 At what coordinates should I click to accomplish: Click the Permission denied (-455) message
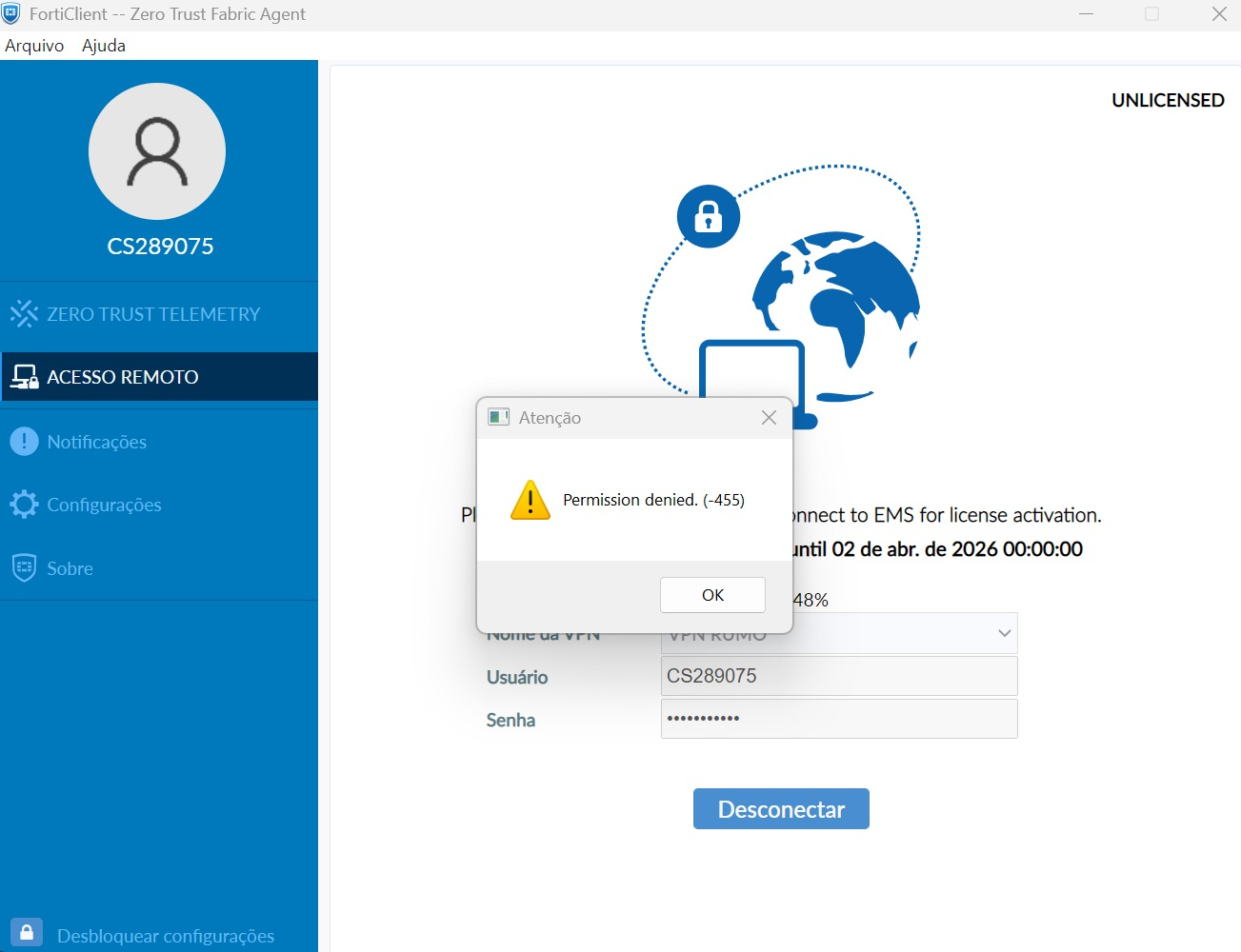tap(653, 500)
